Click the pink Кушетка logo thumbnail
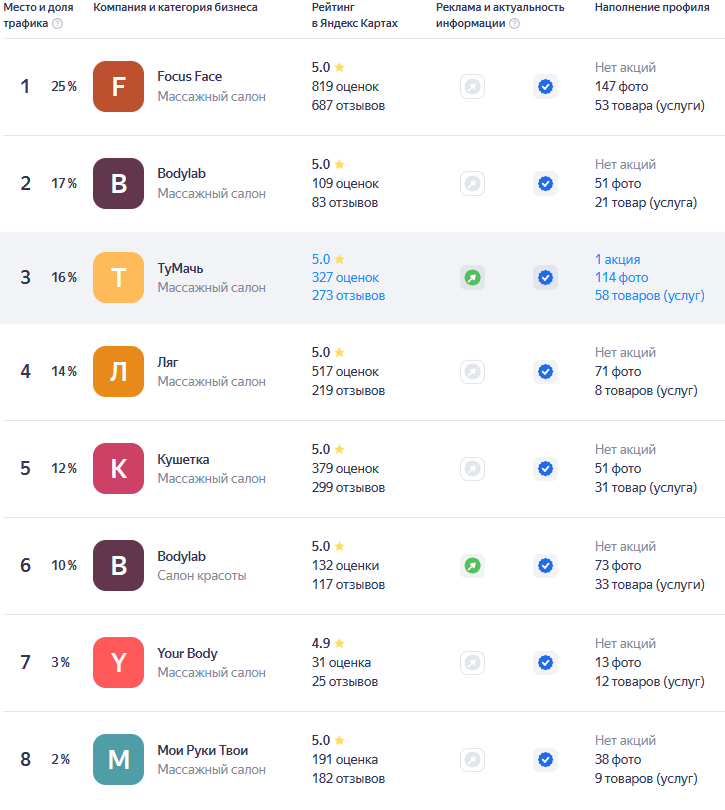 click(x=118, y=469)
